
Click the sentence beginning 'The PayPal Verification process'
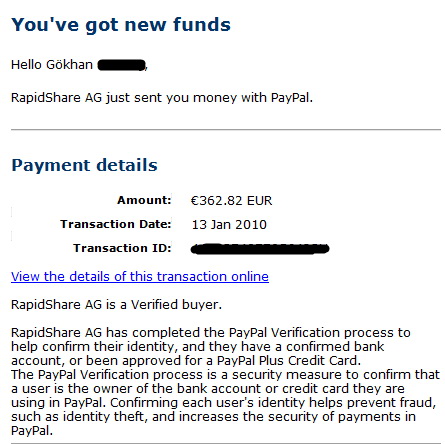225,403
